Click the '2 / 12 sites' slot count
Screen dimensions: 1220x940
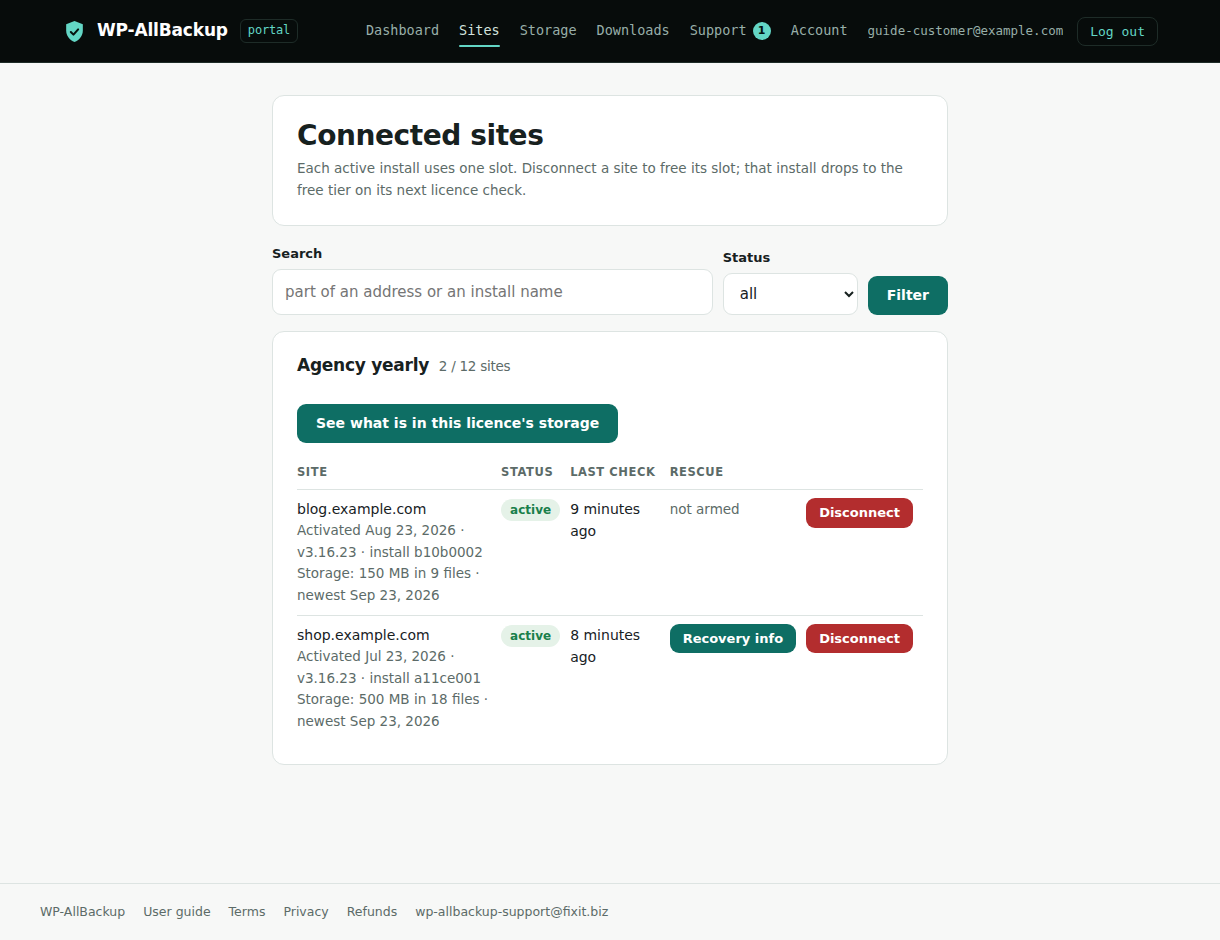coord(475,367)
